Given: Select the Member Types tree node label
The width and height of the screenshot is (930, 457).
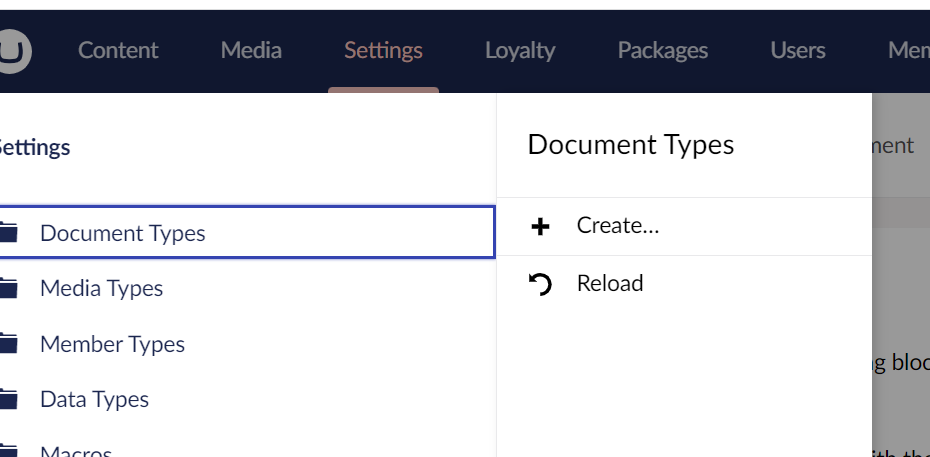Looking at the screenshot, I should pos(112,344).
